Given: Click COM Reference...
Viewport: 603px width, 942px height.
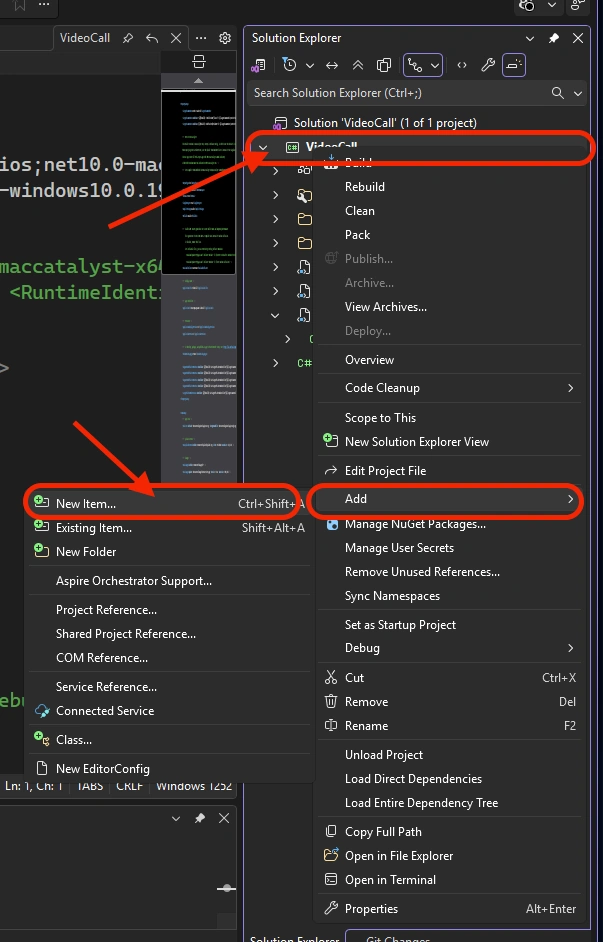Looking at the screenshot, I should [102, 658].
